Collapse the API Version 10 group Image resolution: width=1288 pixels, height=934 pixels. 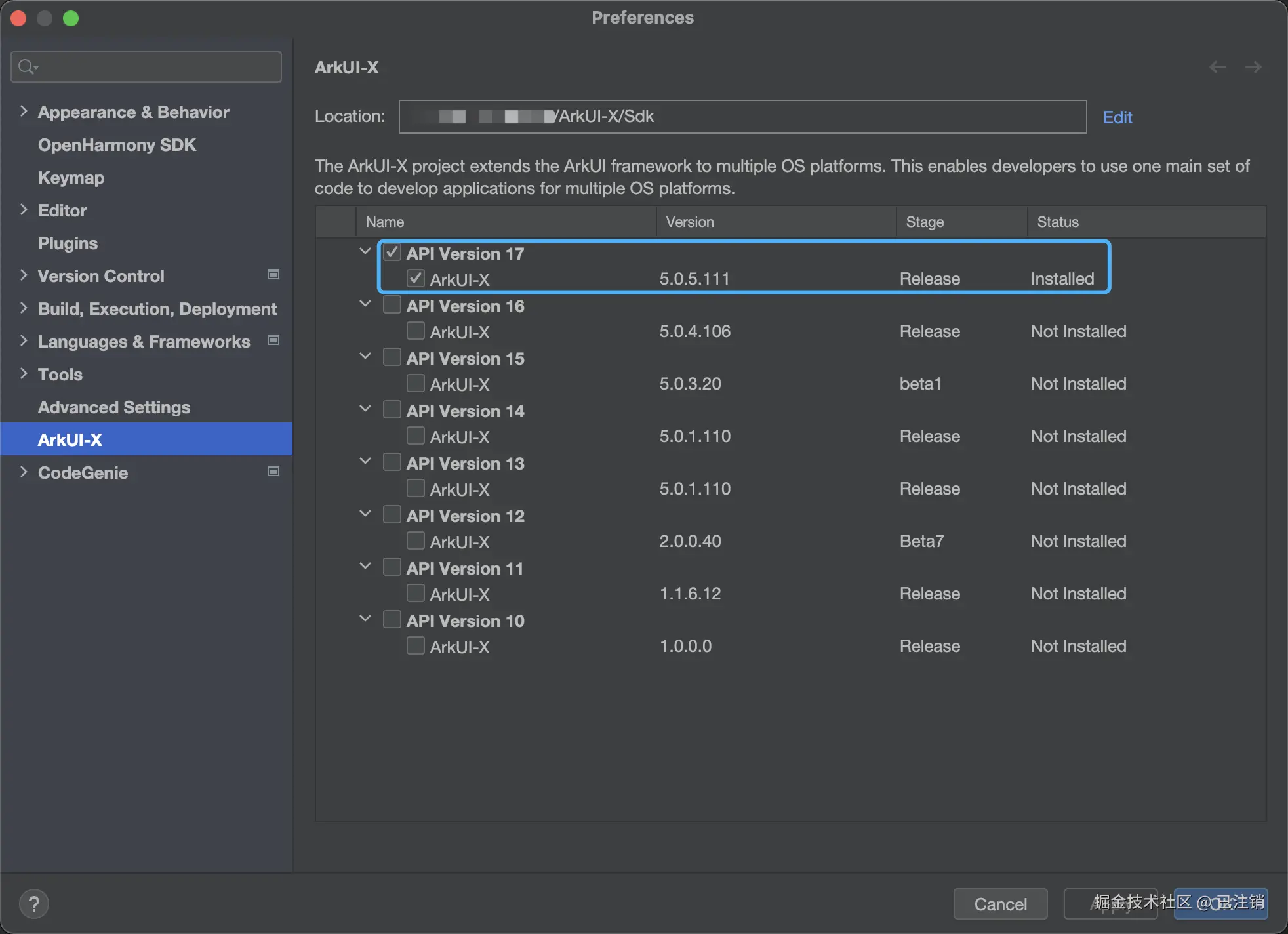[x=365, y=618]
